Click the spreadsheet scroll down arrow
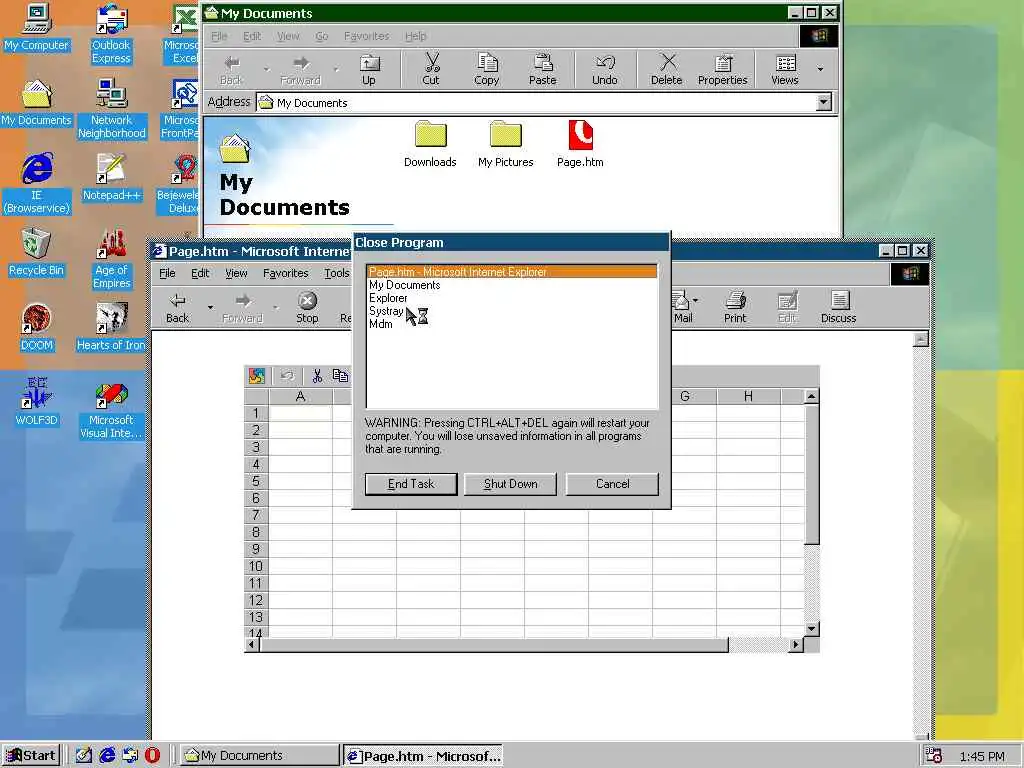The width and height of the screenshot is (1024, 768). tap(811, 628)
